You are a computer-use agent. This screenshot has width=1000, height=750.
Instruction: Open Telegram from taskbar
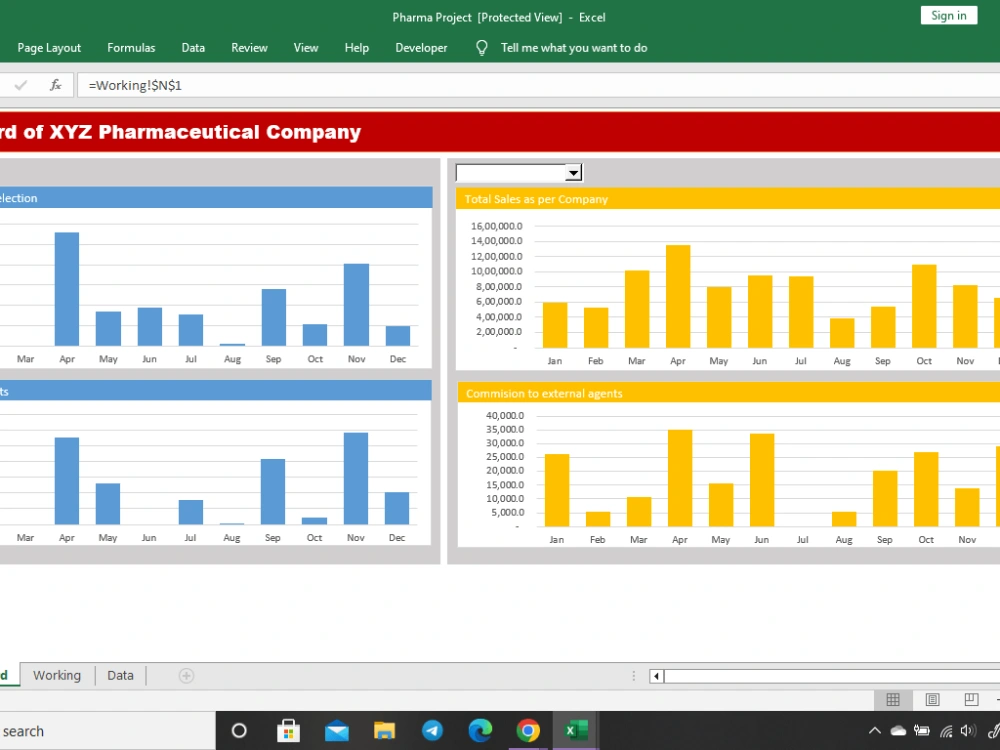click(432, 731)
